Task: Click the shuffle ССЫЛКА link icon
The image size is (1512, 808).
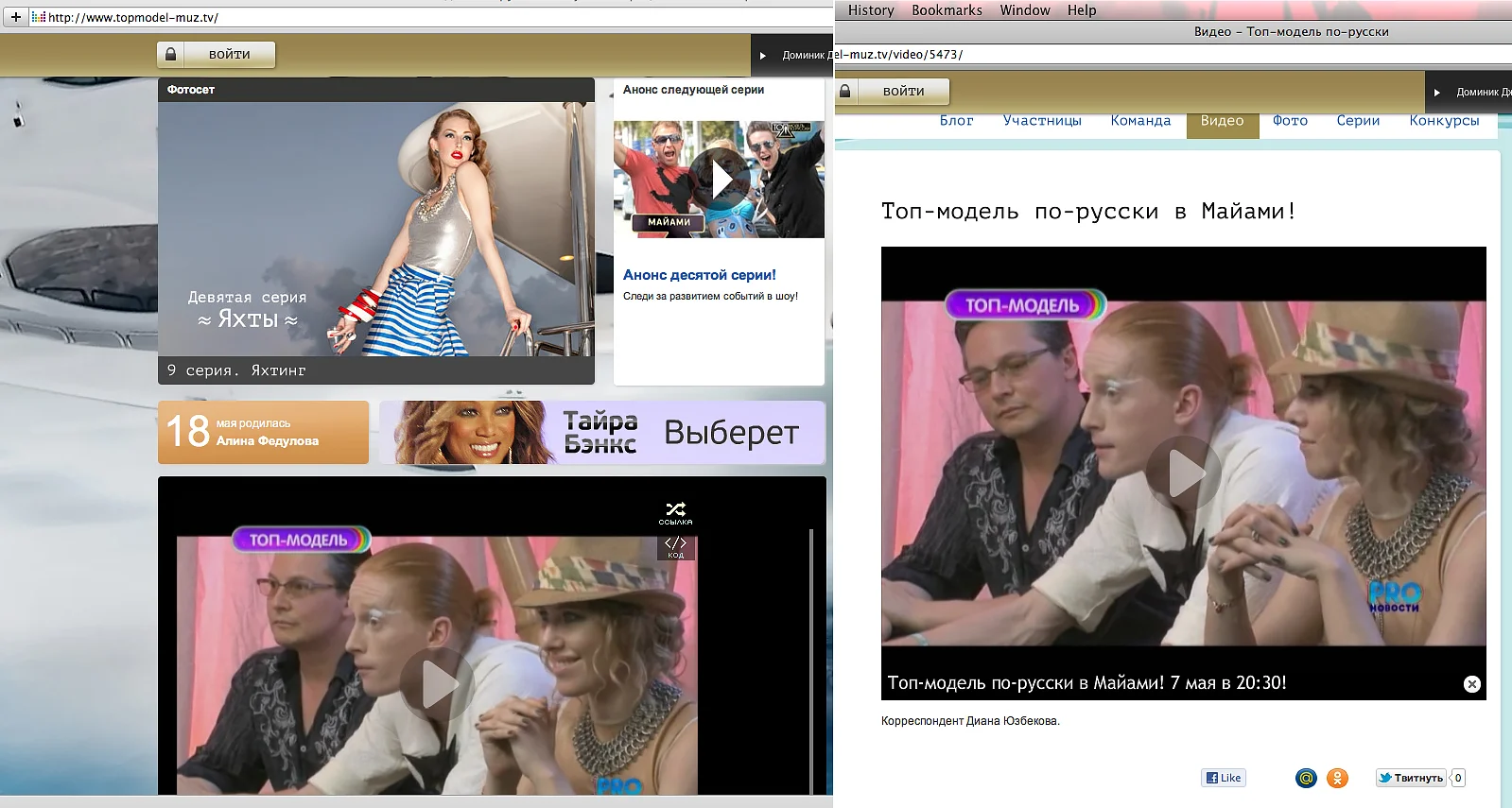Action: pos(675,514)
